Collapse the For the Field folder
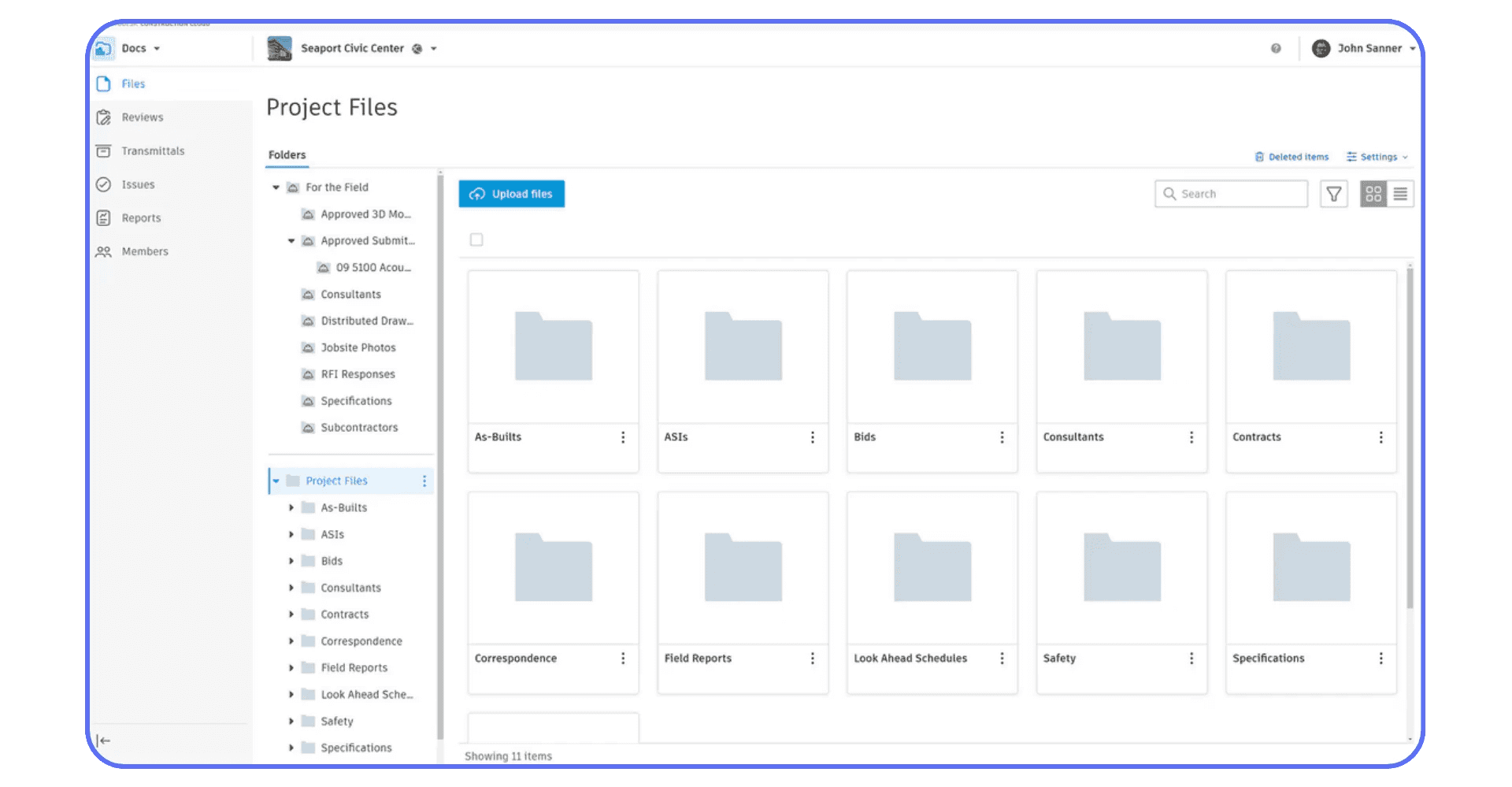 [x=276, y=187]
